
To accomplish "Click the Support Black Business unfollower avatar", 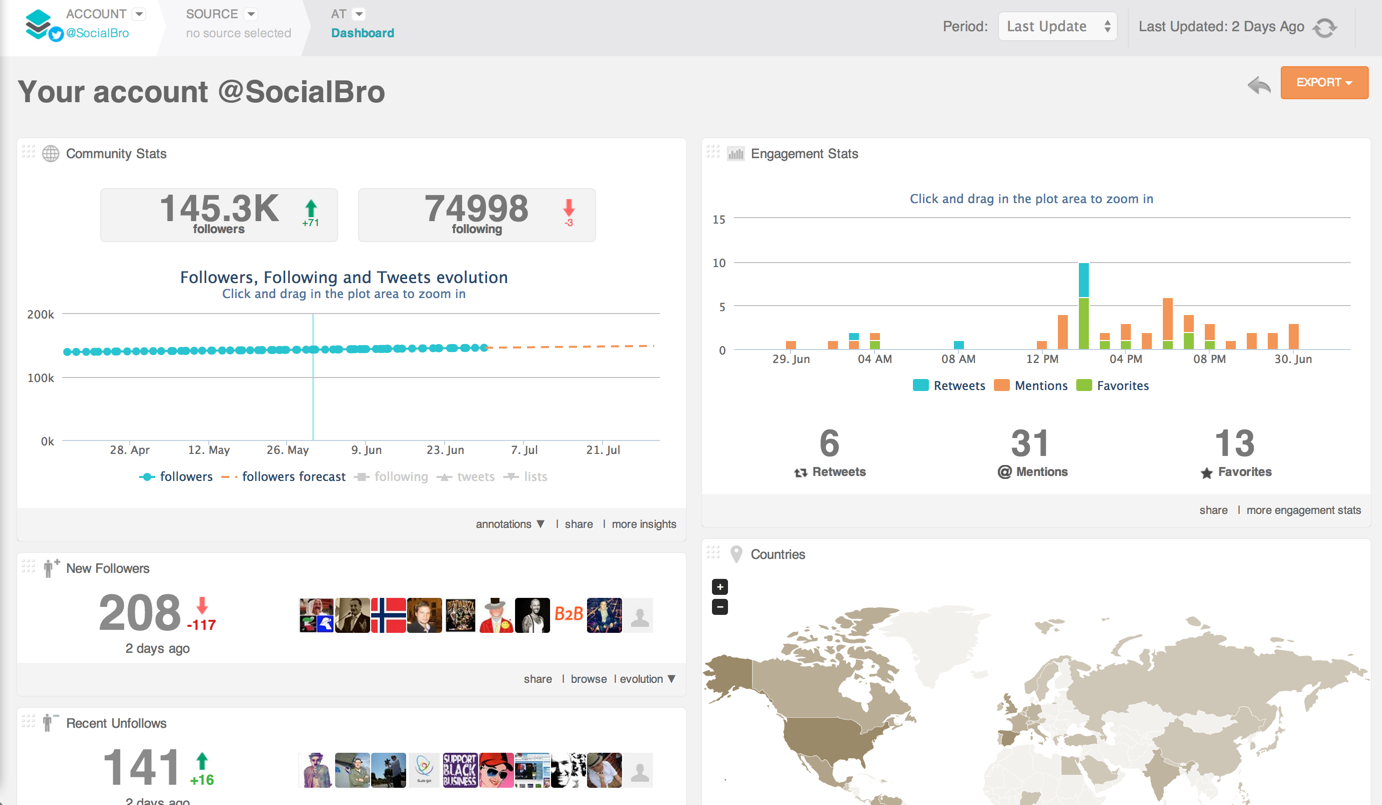I will 460,770.
